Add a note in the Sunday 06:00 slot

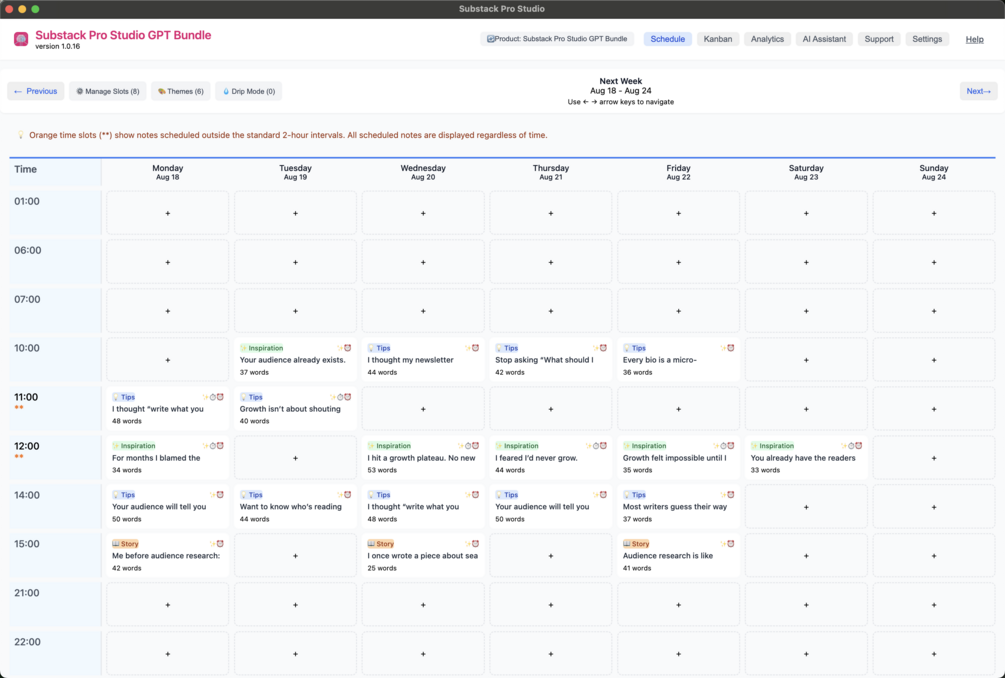click(x=934, y=262)
